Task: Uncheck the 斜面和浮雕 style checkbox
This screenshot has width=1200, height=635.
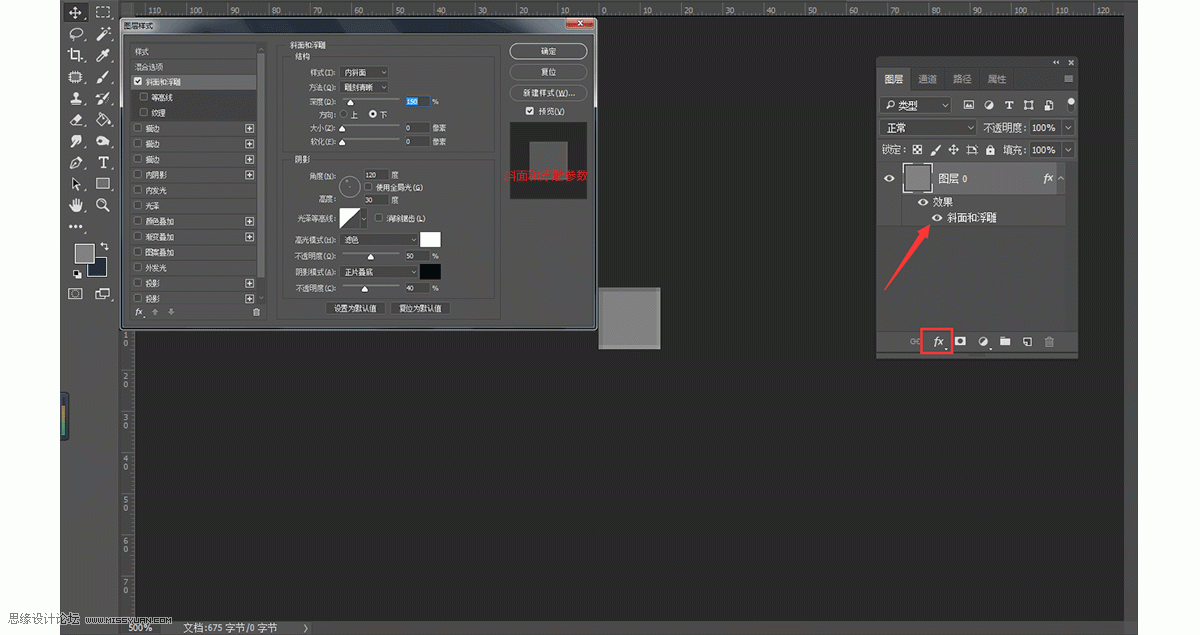Action: (x=138, y=82)
